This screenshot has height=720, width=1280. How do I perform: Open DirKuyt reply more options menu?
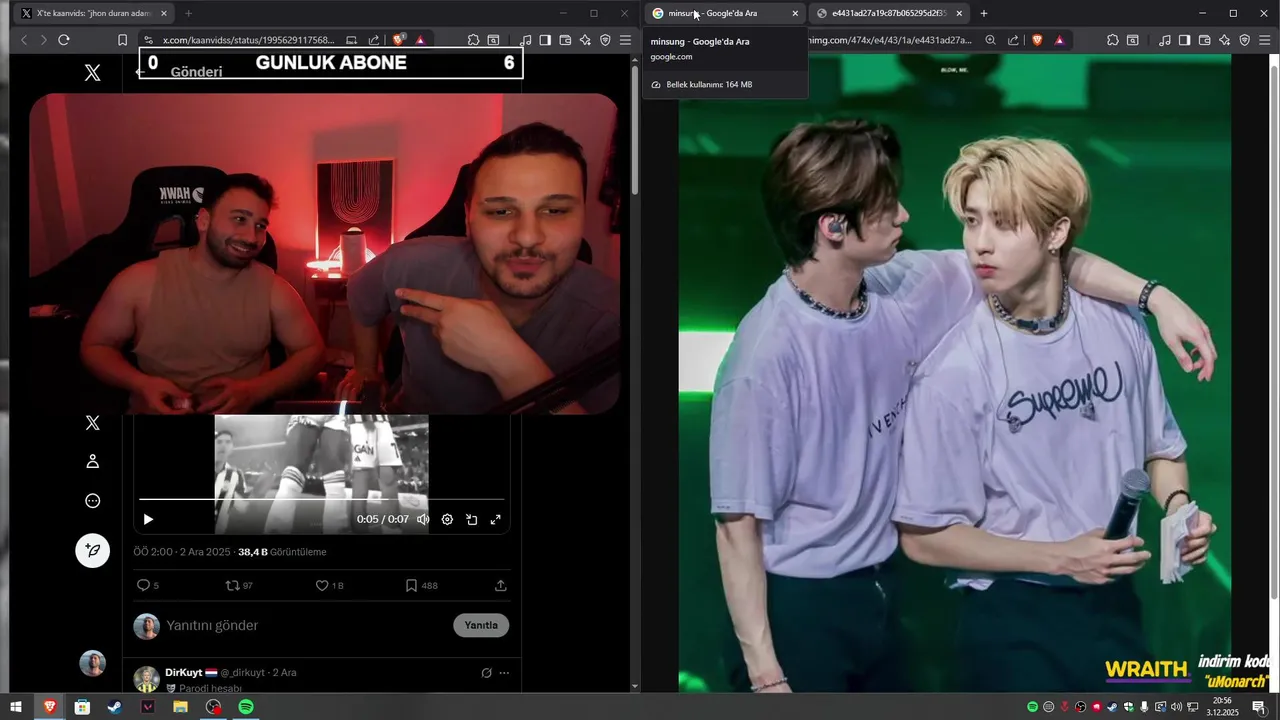(504, 673)
